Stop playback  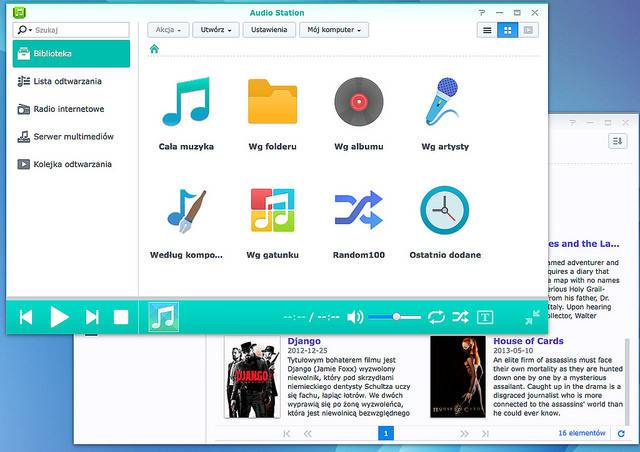click(121, 317)
